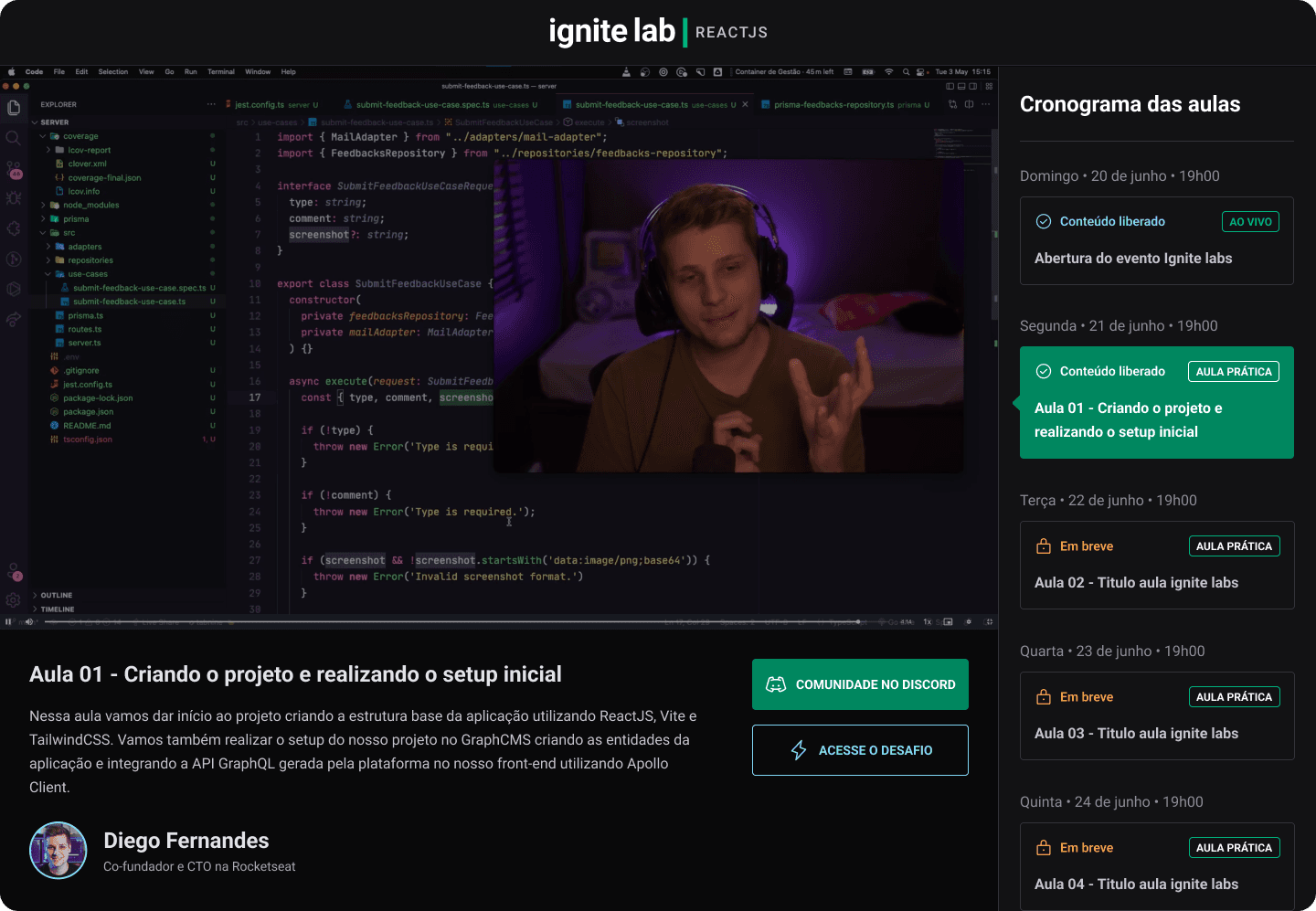
Task: Click the Apple logo in the macOS menu bar
Action: click(12, 71)
